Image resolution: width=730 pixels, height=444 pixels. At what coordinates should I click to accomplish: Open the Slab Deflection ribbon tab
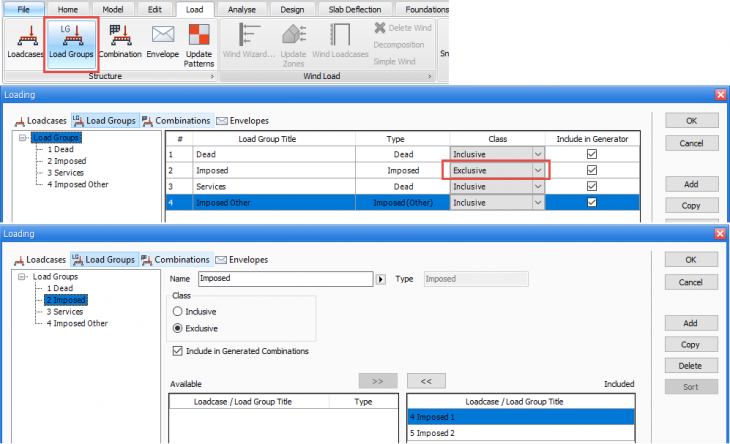[x=355, y=9]
